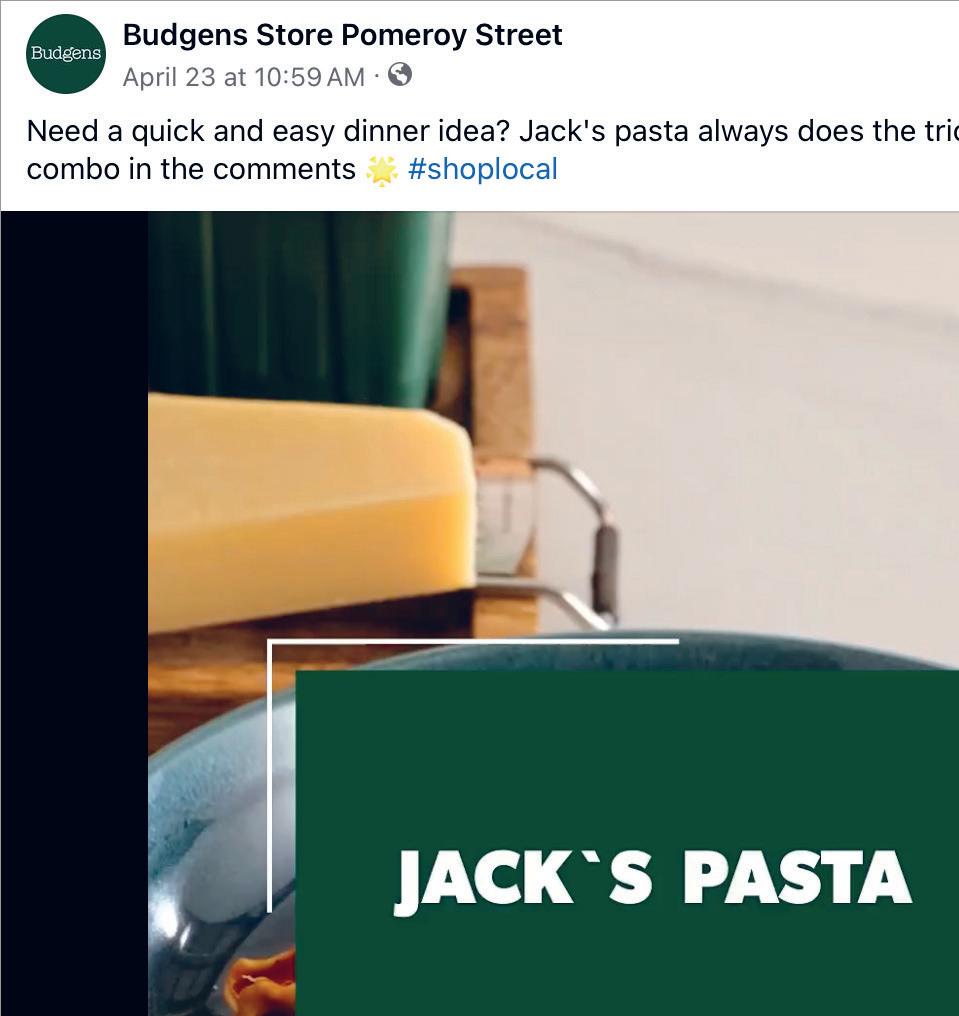Open the Budgens Store Pomeroy Street page name

[342, 35]
